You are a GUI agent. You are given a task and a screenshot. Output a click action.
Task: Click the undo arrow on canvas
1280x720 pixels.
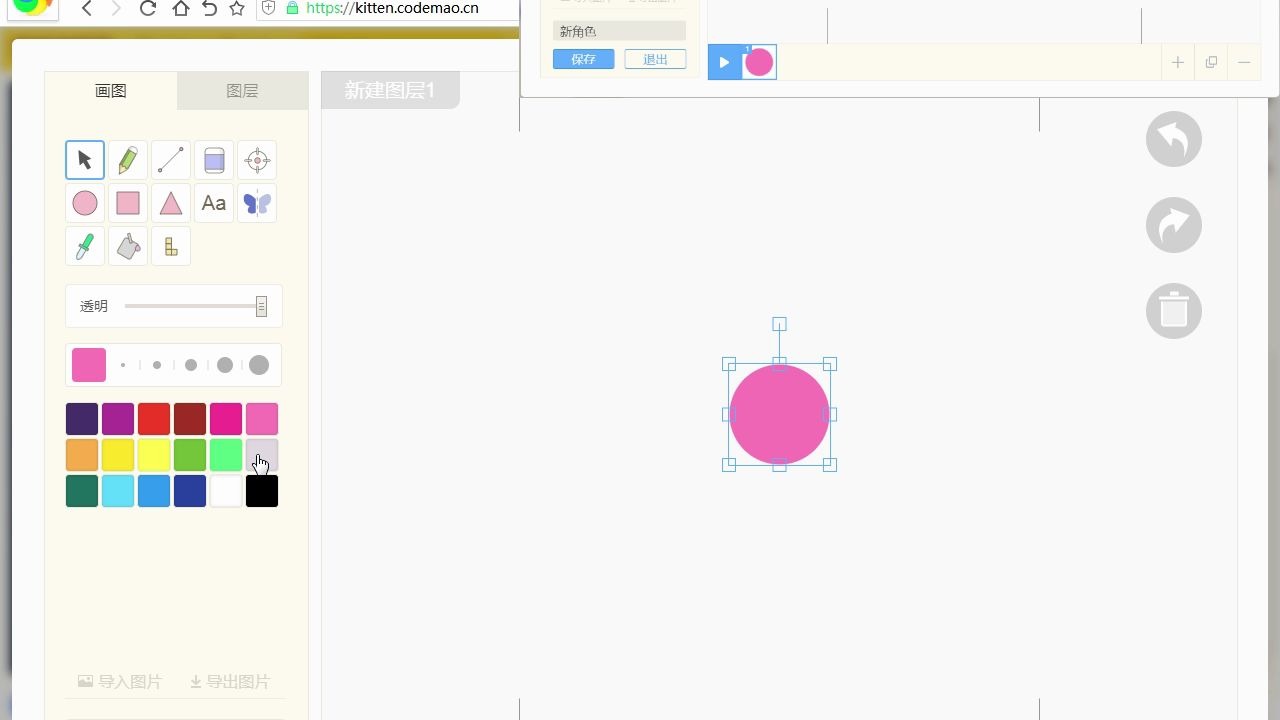point(1174,139)
